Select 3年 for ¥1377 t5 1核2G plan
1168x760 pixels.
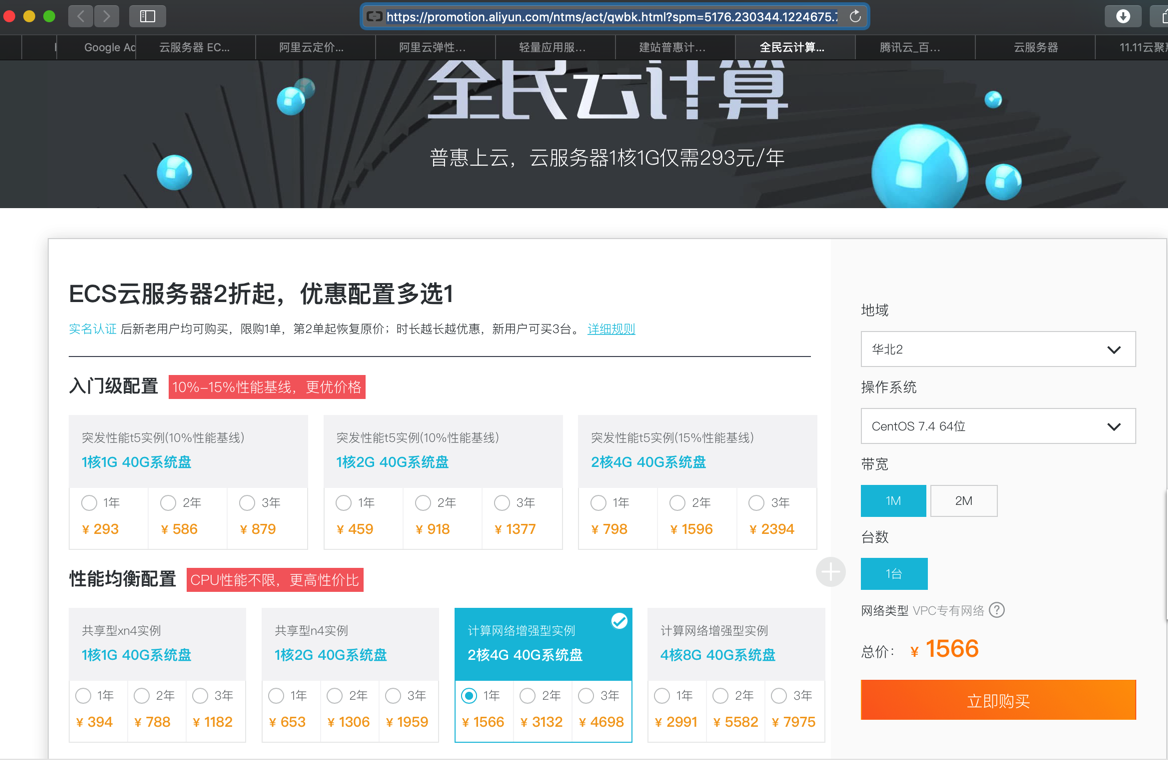click(x=502, y=503)
